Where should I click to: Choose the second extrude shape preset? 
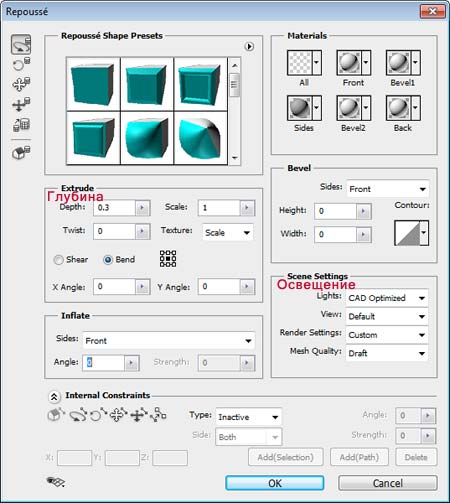147,84
